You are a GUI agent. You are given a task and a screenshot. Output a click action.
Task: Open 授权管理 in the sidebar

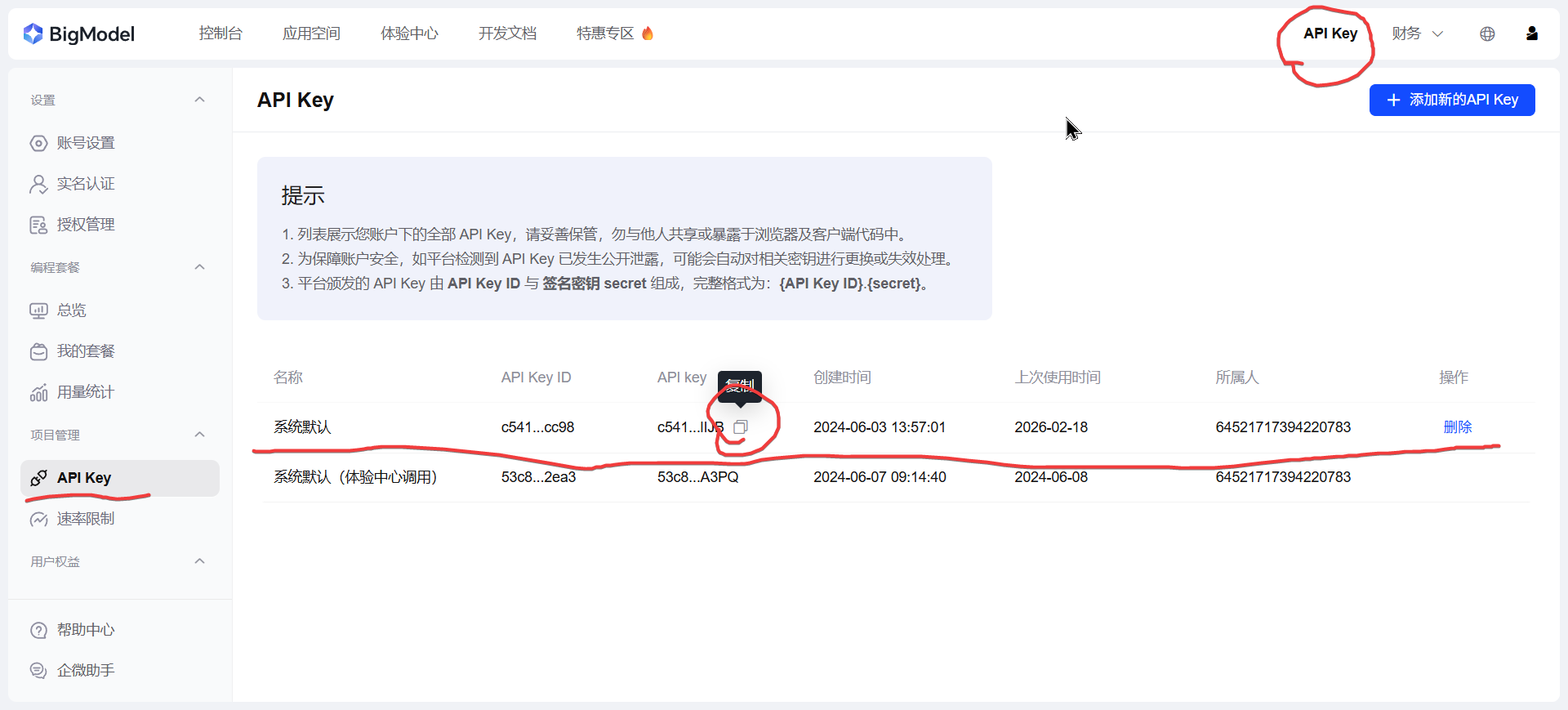[x=85, y=225]
